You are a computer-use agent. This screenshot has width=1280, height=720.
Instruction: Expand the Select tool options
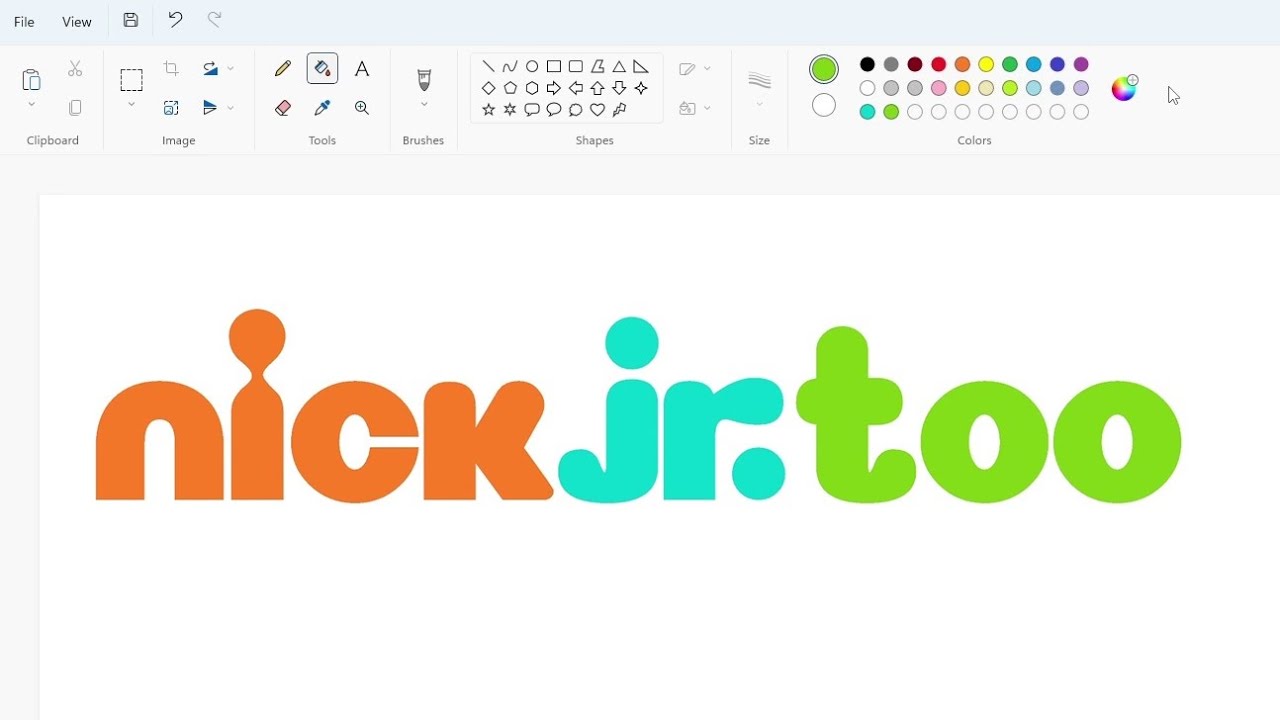pyautogui.click(x=131, y=105)
